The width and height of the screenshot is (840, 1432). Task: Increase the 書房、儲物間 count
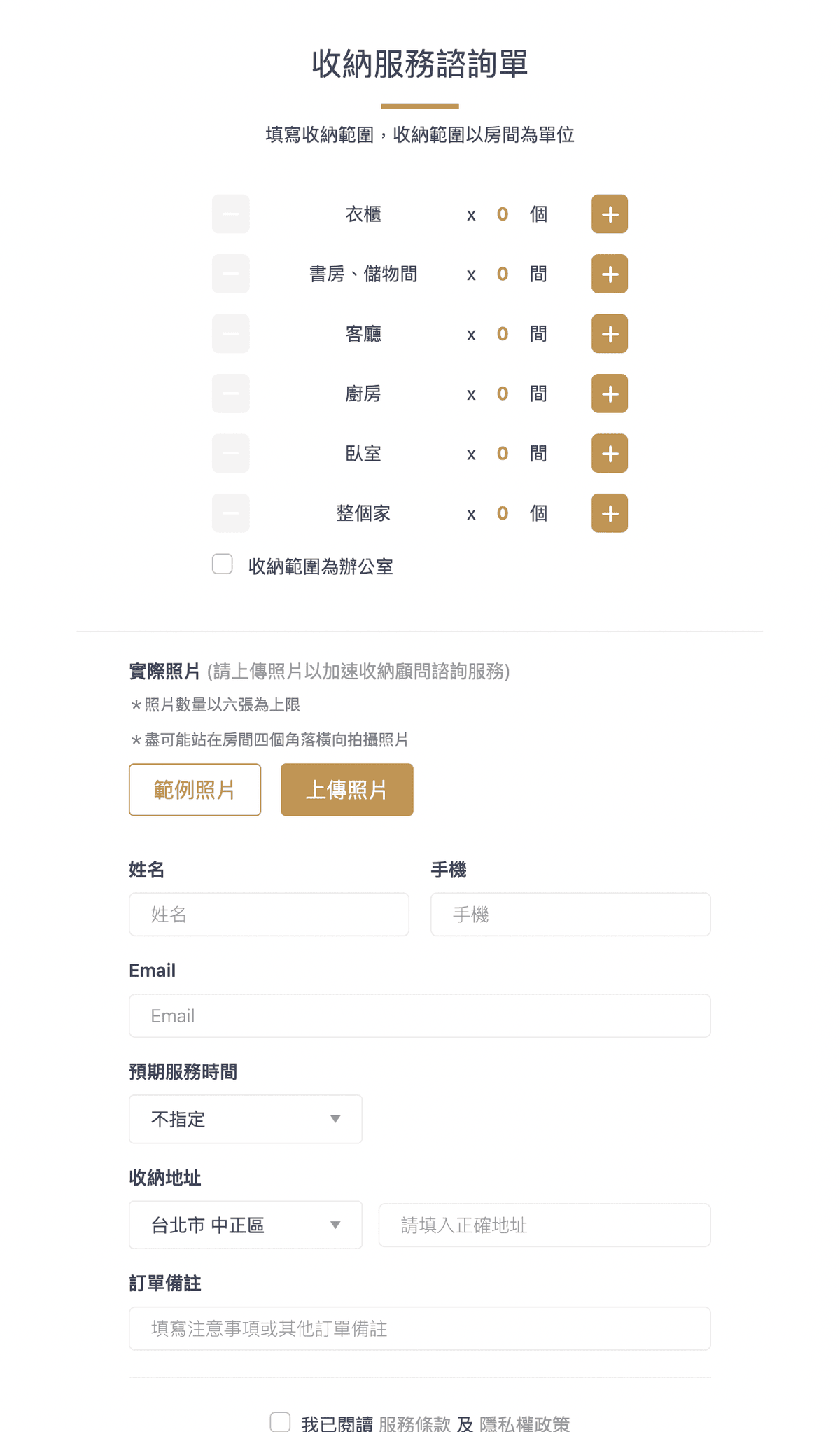pos(609,274)
